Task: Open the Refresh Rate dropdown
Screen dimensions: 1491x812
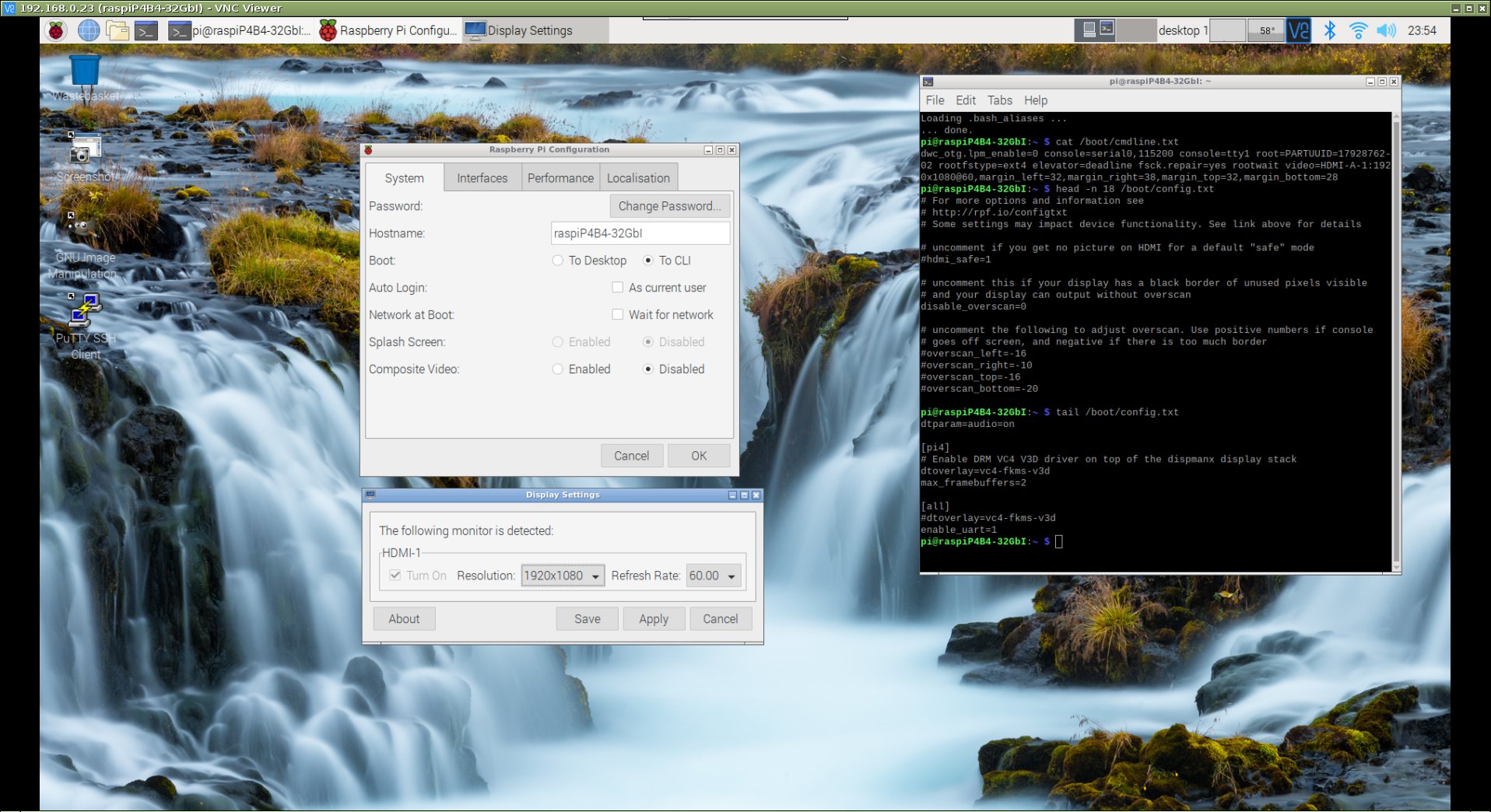Action: pos(714,576)
